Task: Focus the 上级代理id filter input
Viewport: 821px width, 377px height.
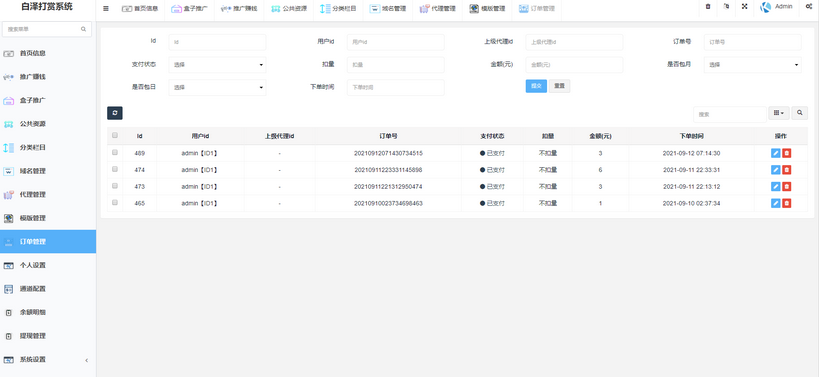Action: (574, 42)
